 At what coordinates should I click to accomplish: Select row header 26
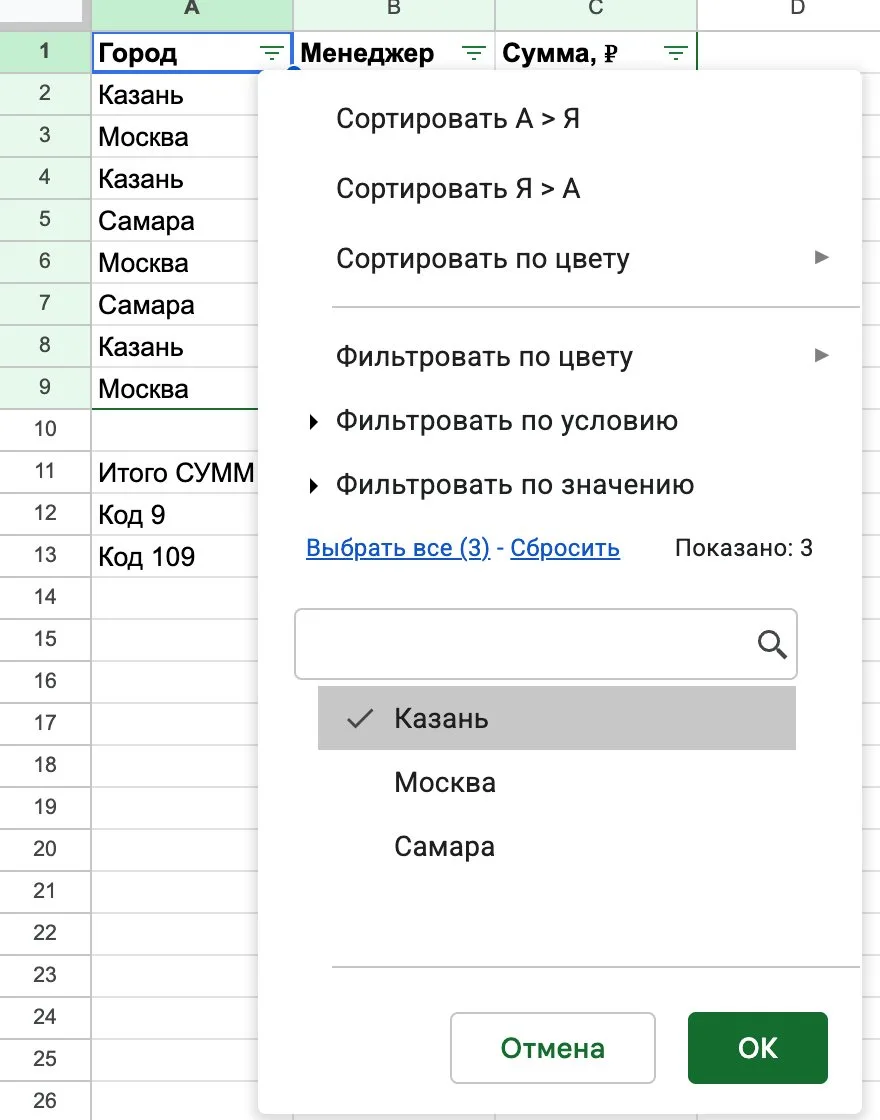pos(45,1101)
